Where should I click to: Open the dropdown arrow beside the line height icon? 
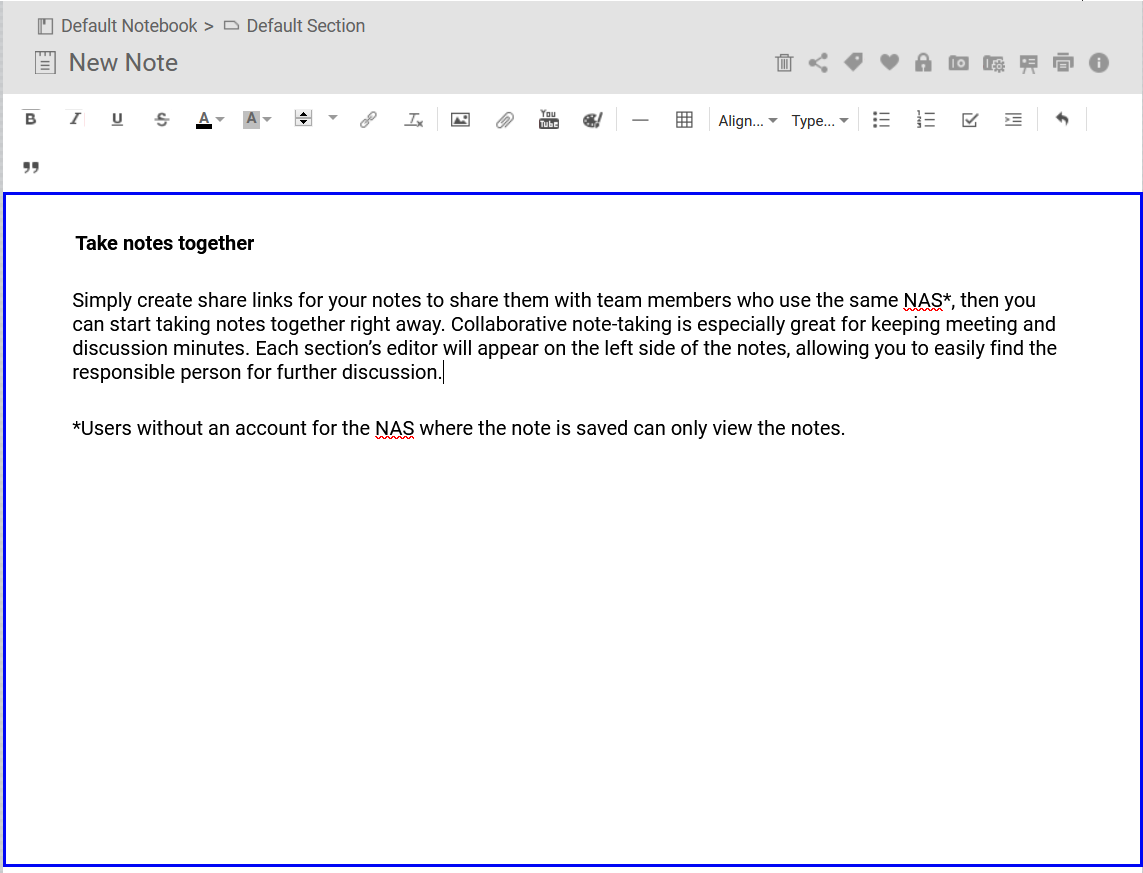332,117
